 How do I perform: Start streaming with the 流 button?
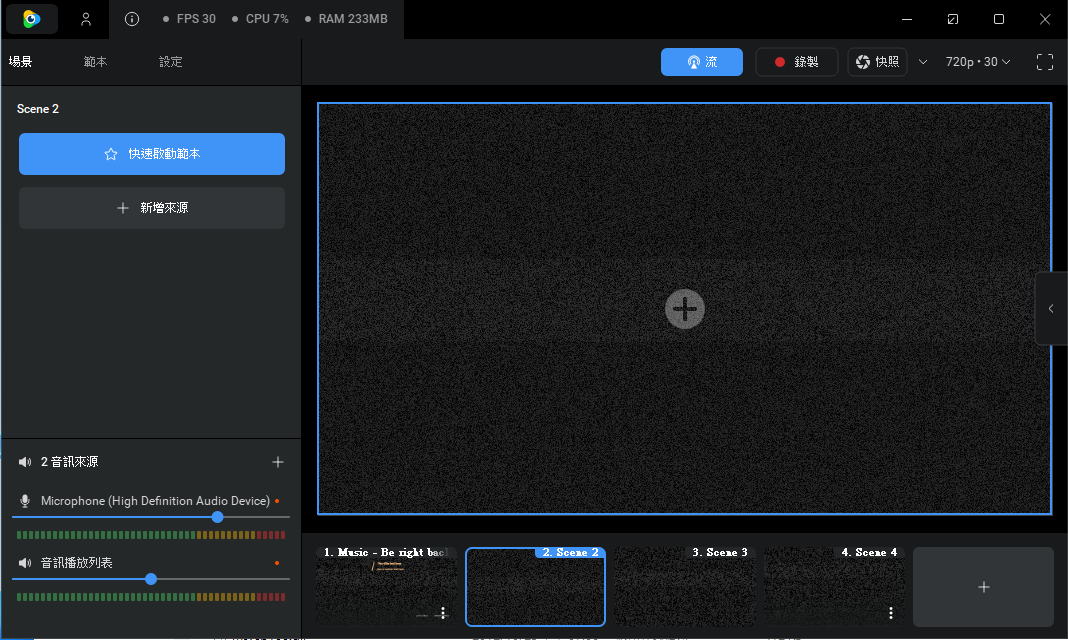[702, 62]
